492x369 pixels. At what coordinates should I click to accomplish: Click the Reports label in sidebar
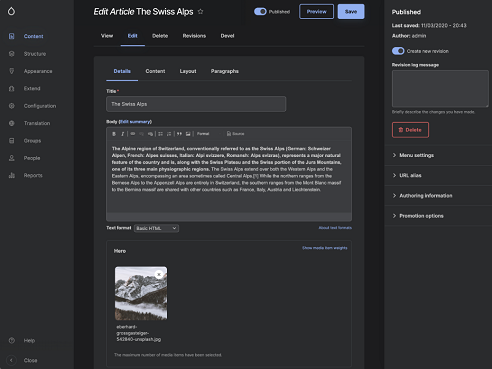(x=33, y=175)
